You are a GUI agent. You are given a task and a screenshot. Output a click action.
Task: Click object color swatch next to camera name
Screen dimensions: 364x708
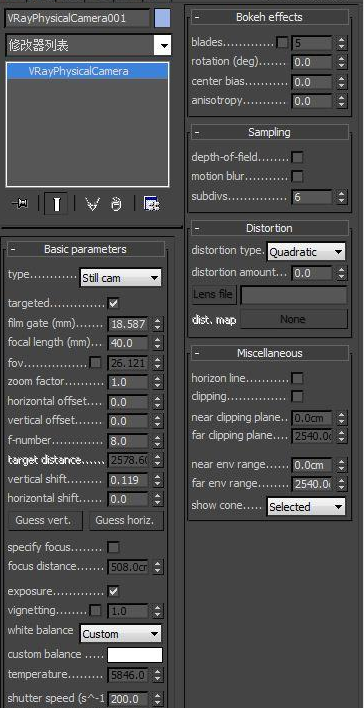(162, 19)
